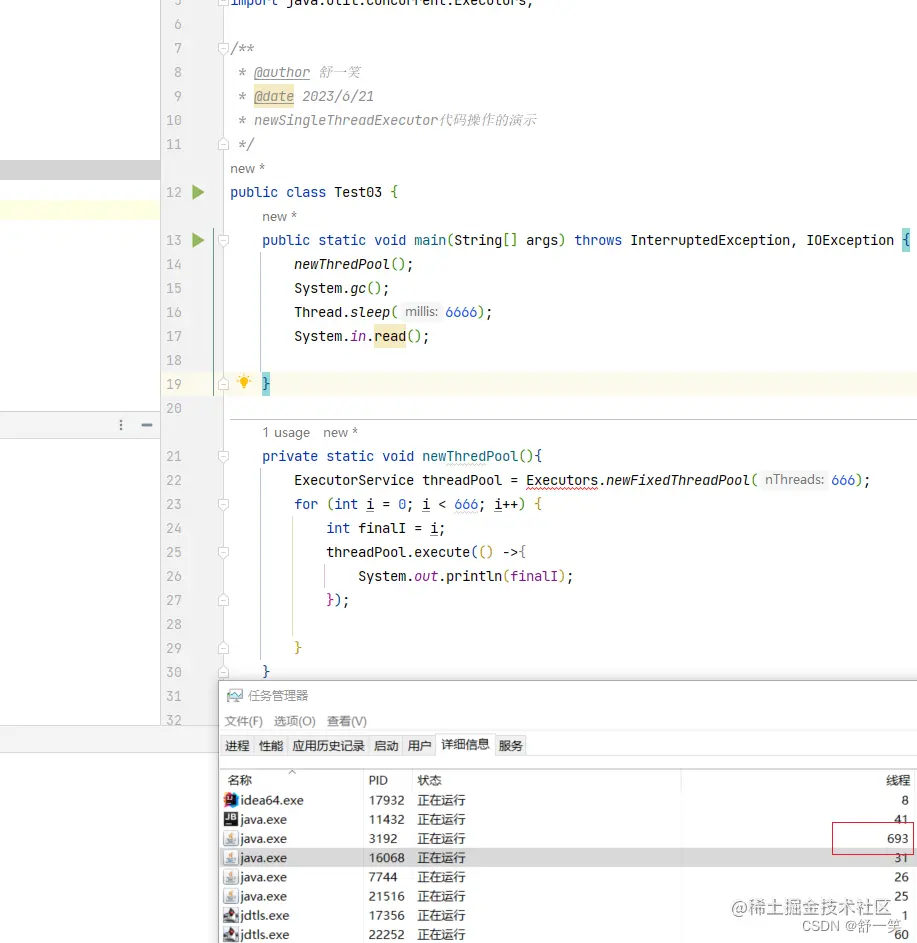The width and height of the screenshot is (917, 943).
Task: Open the 选项(O) menu in Task Manager
Action: pyautogui.click(x=295, y=721)
